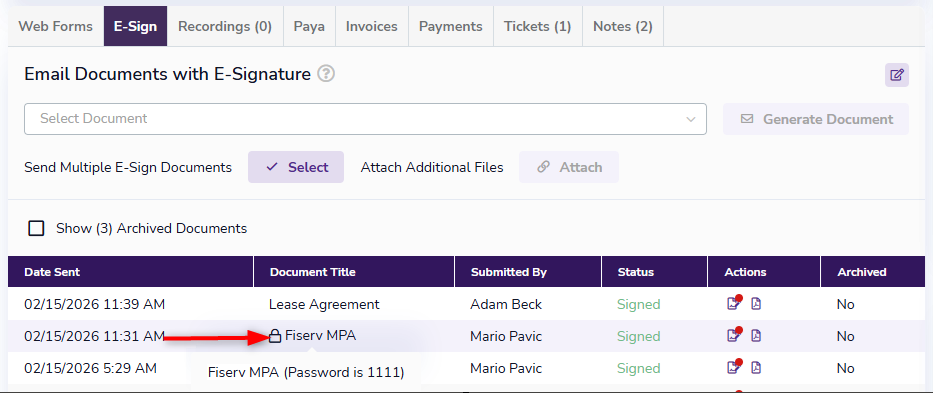Go to the Tickets (1) tab
The height and width of the screenshot is (393, 933).
(x=538, y=26)
